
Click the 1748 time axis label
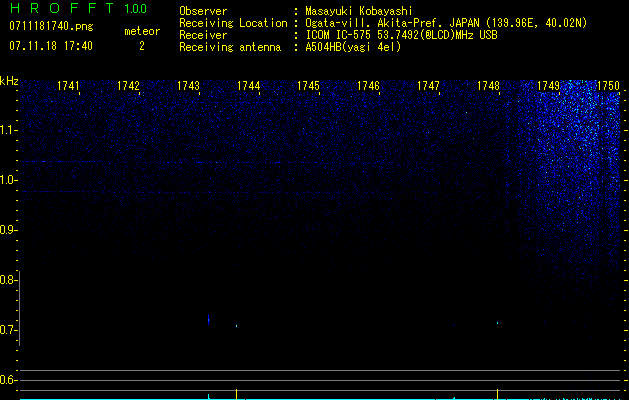pos(488,86)
